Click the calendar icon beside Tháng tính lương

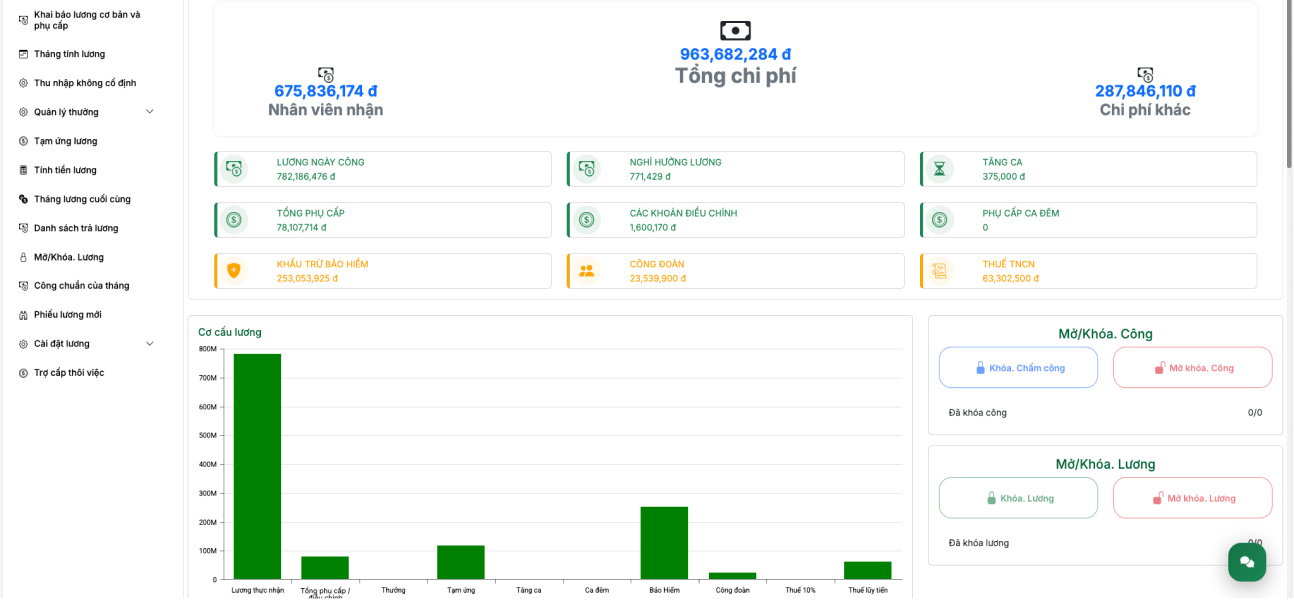[x=23, y=54]
